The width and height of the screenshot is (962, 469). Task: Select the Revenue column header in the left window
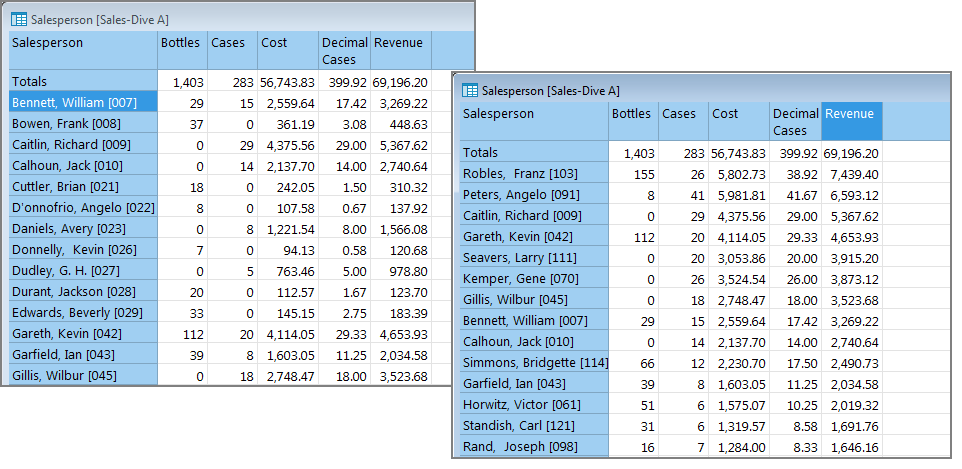pos(401,50)
